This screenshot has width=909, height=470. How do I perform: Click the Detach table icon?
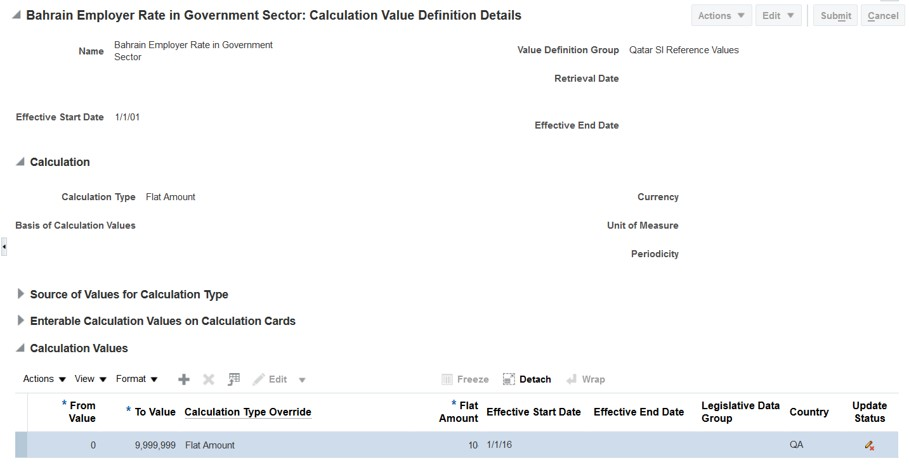pyautogui.click(x=509, y=380)
